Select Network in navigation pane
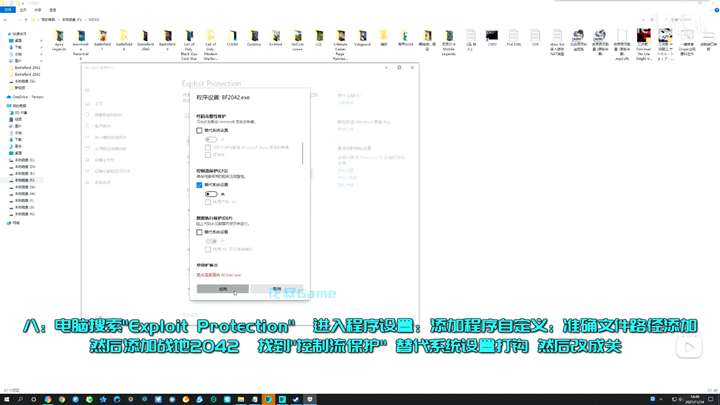This screenshot has height=405, width=720. coord(14,223)
